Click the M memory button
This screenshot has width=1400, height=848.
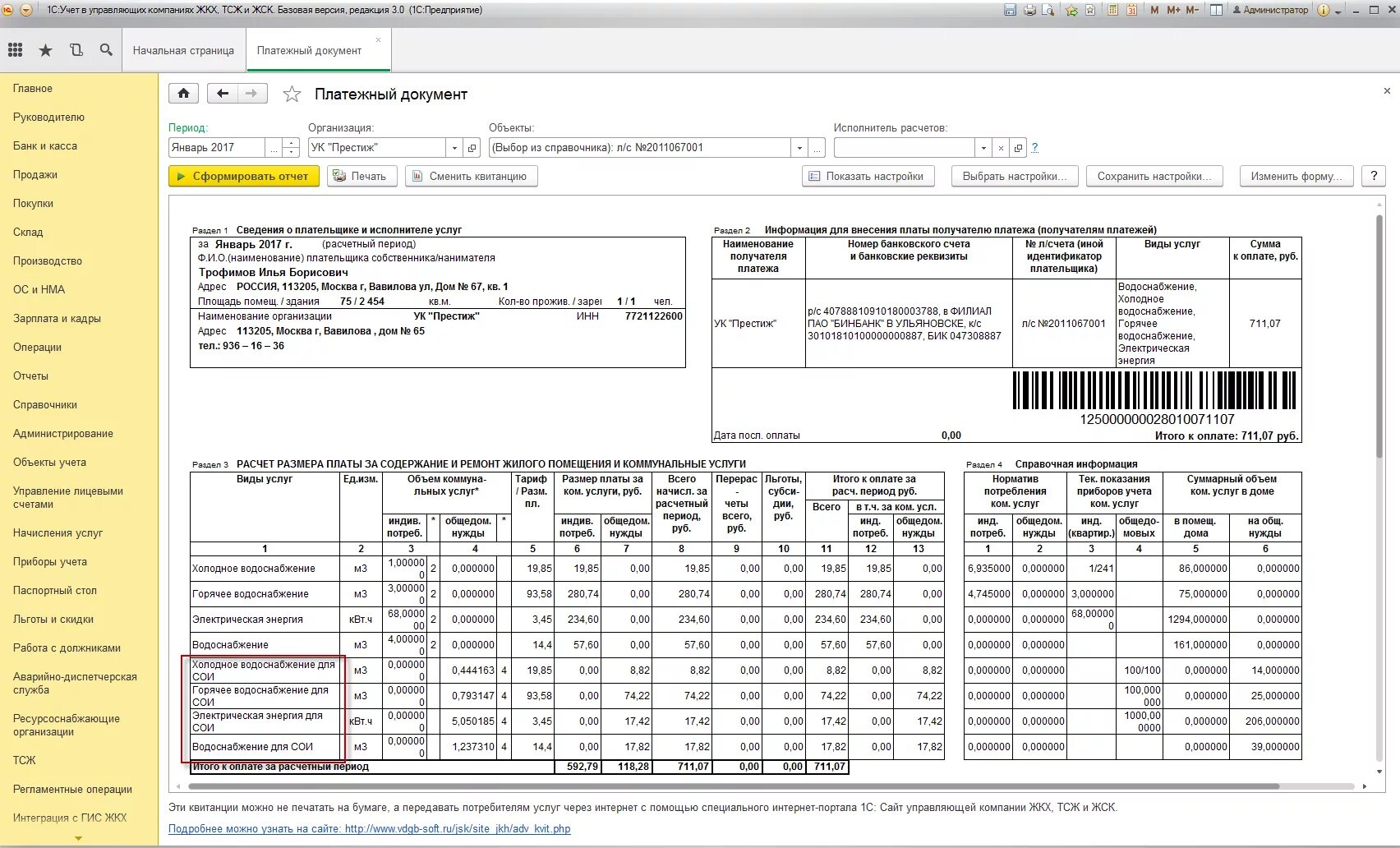[1155, 10]
